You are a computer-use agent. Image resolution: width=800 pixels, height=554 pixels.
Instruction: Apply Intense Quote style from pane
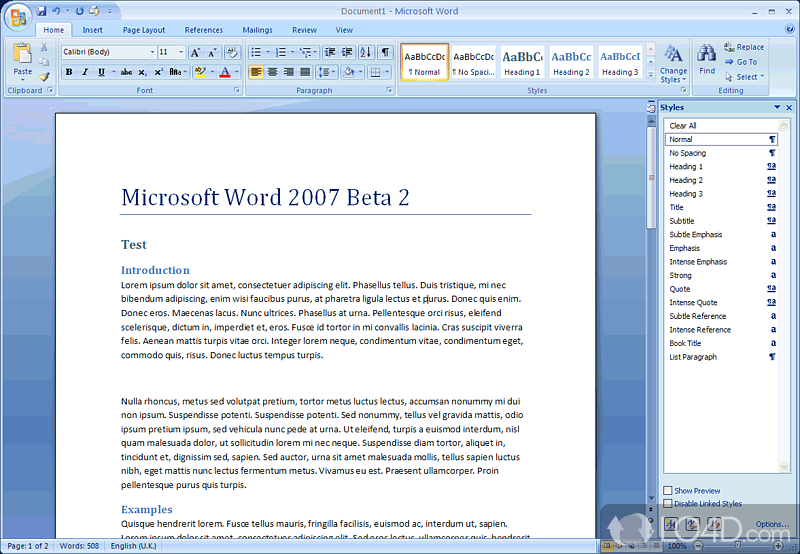pyautogui.click(x=720, y=303)
